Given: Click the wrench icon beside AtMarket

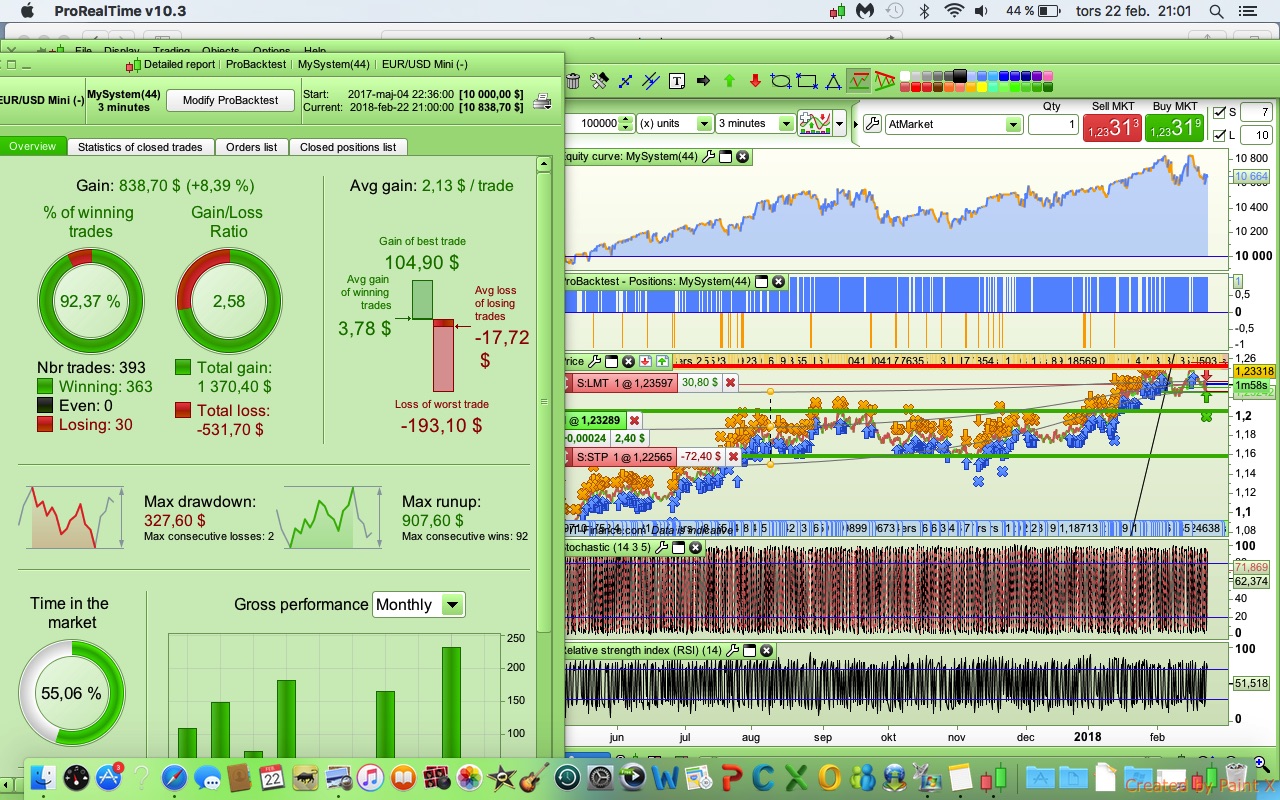Looking at the screenshot, I should pos(871,124).
